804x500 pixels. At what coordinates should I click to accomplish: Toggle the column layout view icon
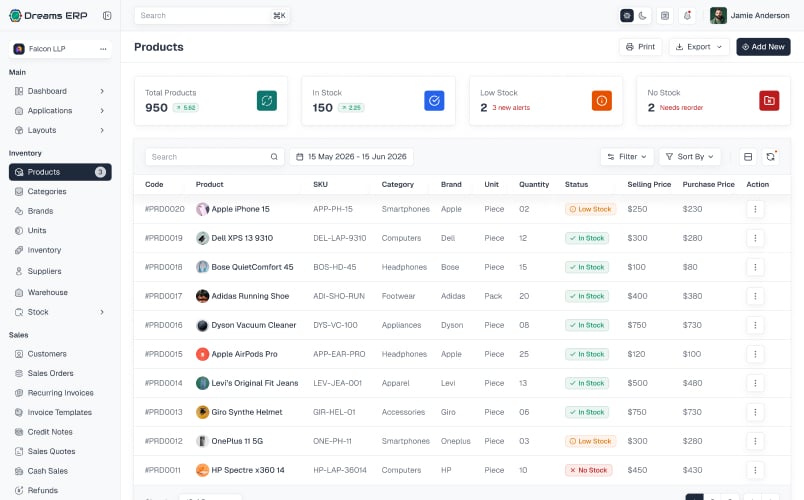748,157
